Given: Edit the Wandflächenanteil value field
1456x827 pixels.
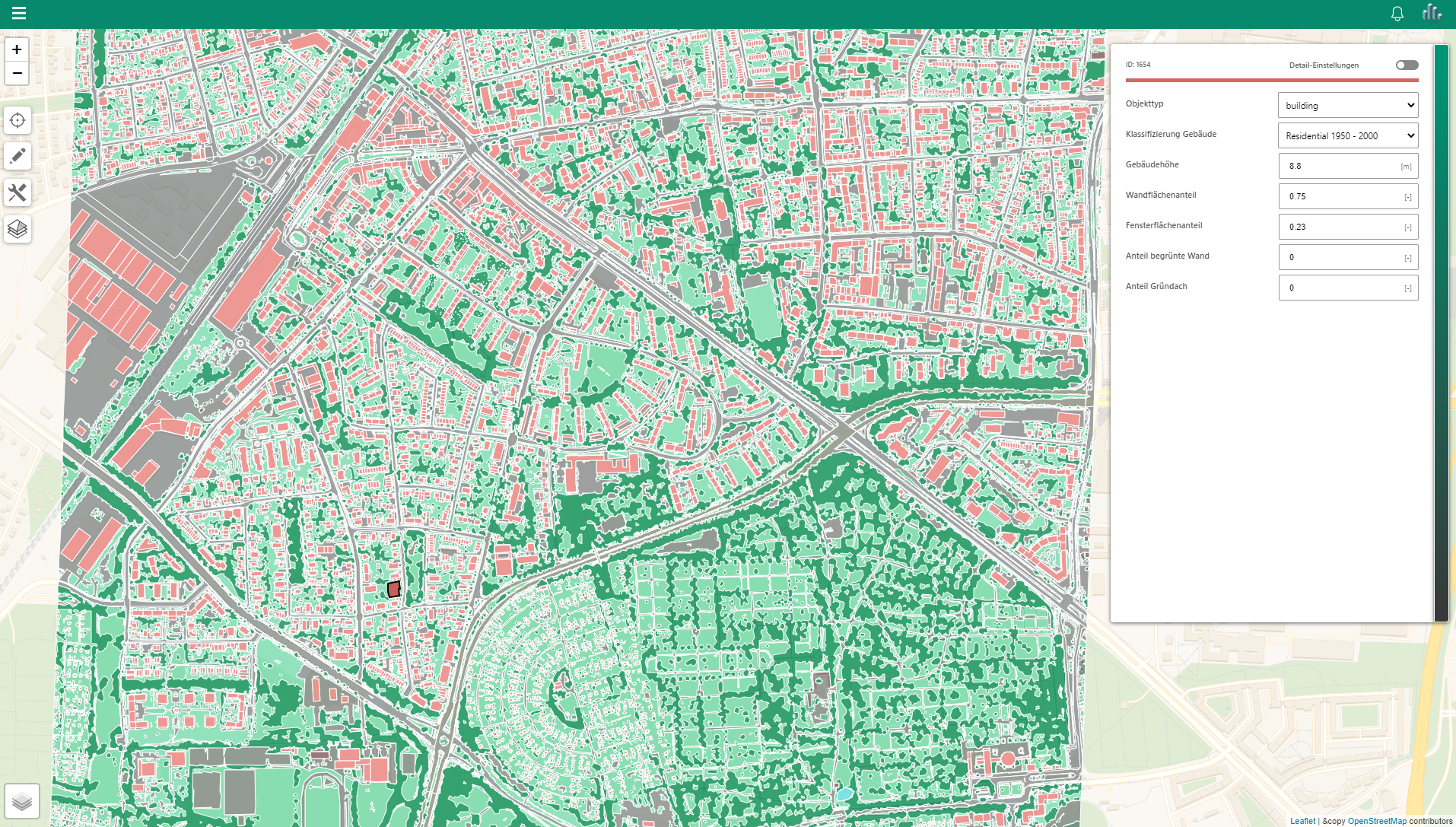Looking at the screenshot, I should point(1348,196).
